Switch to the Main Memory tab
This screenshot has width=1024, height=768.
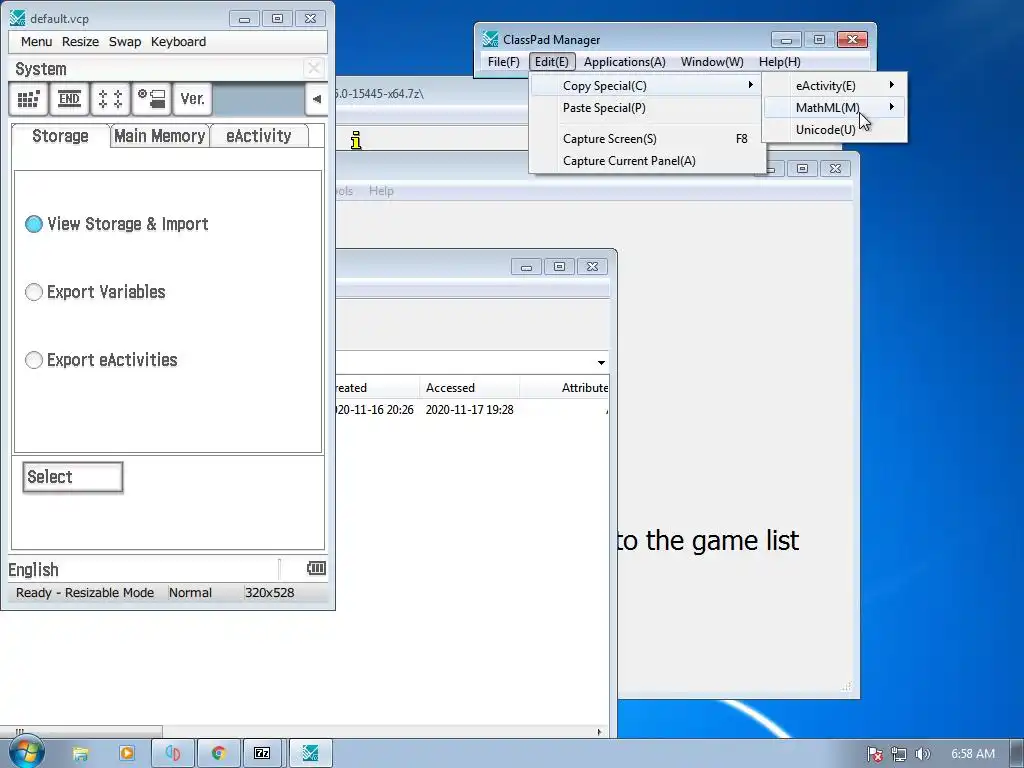point(159,136)
